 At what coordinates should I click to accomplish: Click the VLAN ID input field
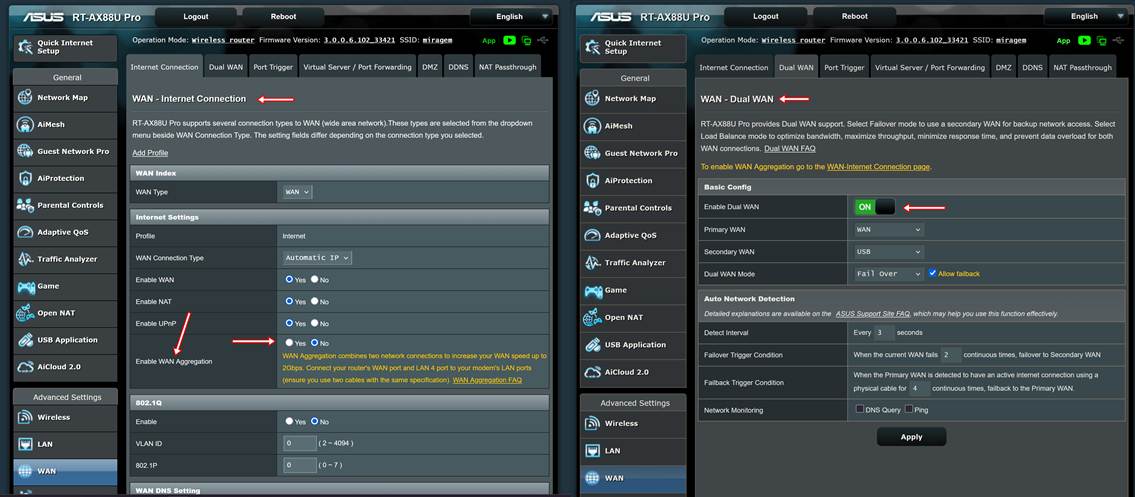(300, 443)
